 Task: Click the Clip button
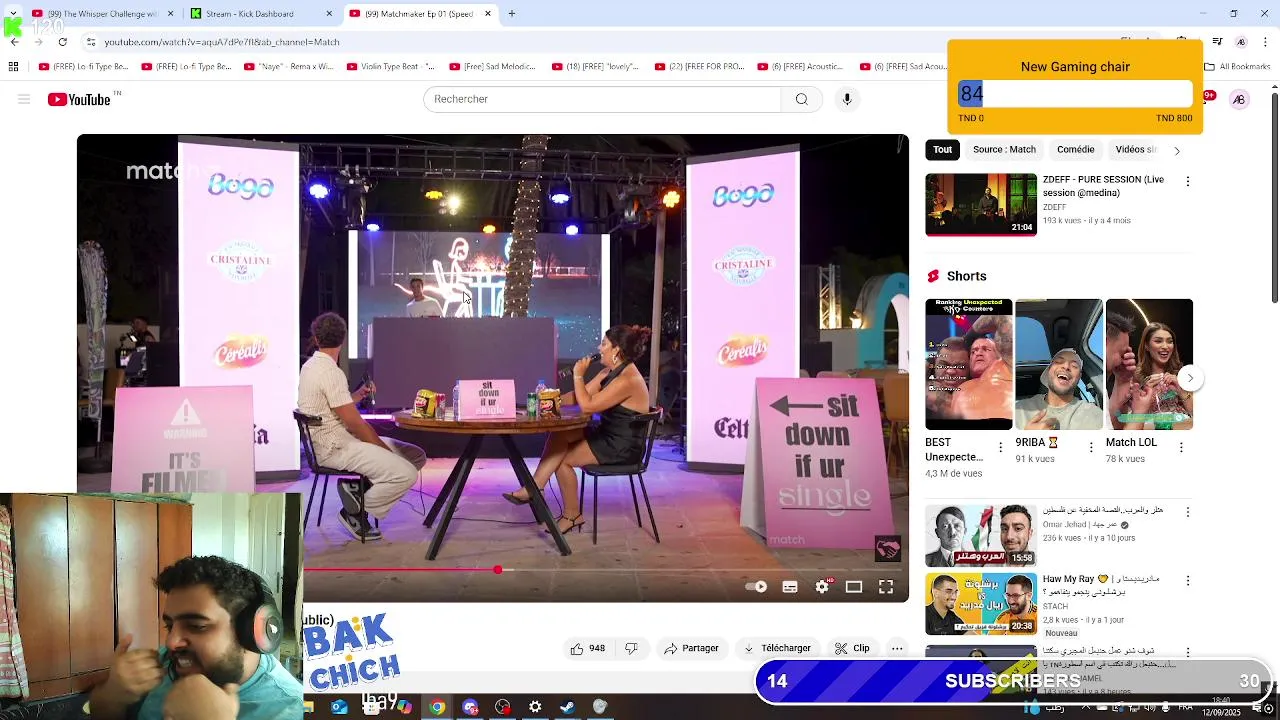tap(852, 648)
